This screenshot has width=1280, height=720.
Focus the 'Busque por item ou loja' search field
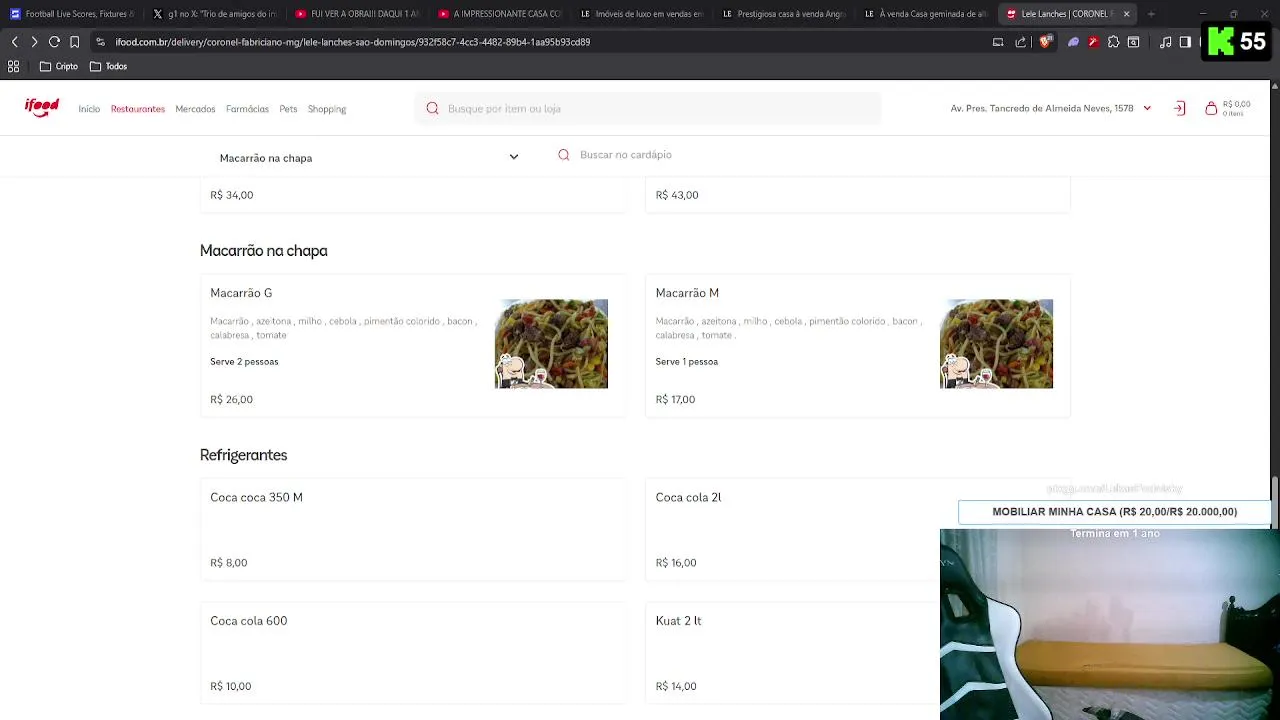pyautogui.click(x=648, y=108)
